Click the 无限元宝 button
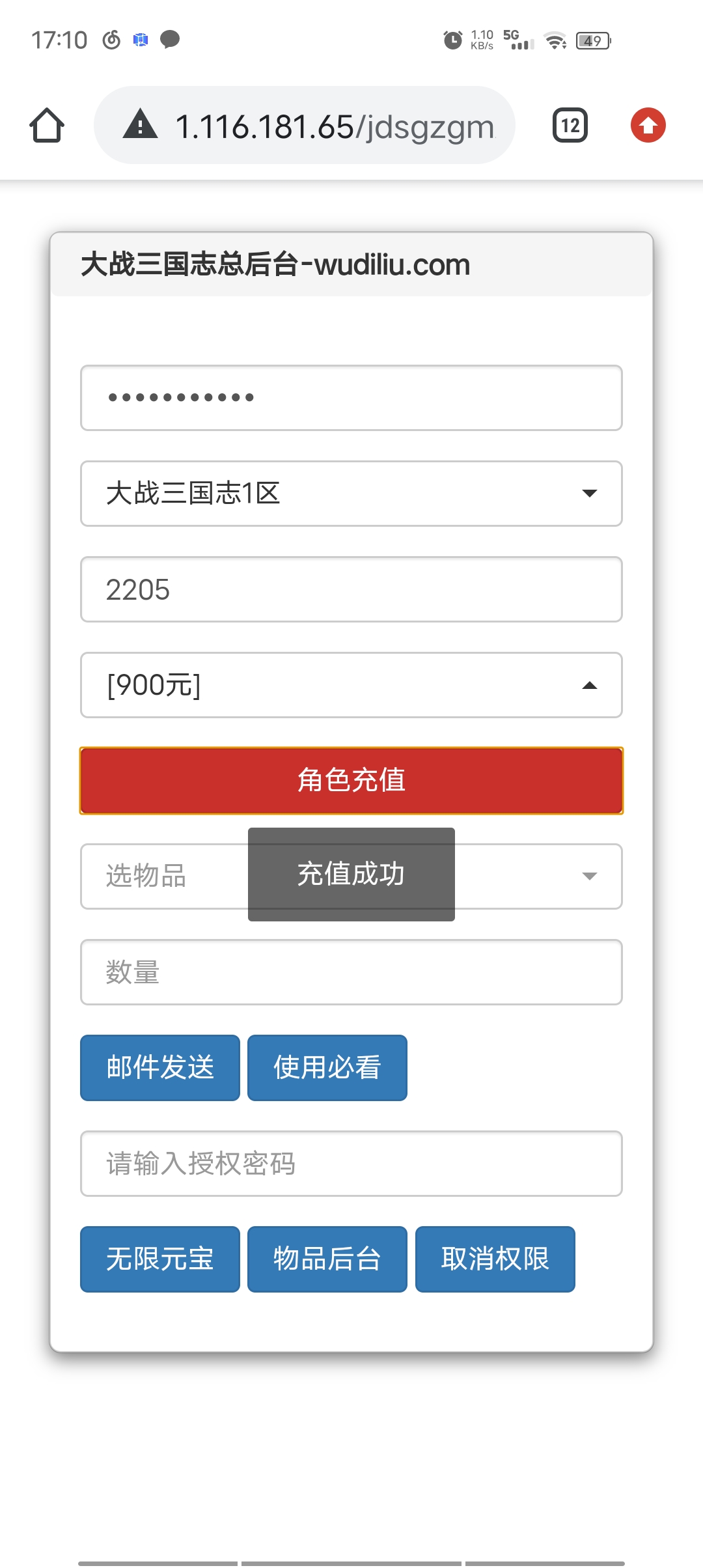Screen dimensions: 703x1568 [x=160, y=1259]
